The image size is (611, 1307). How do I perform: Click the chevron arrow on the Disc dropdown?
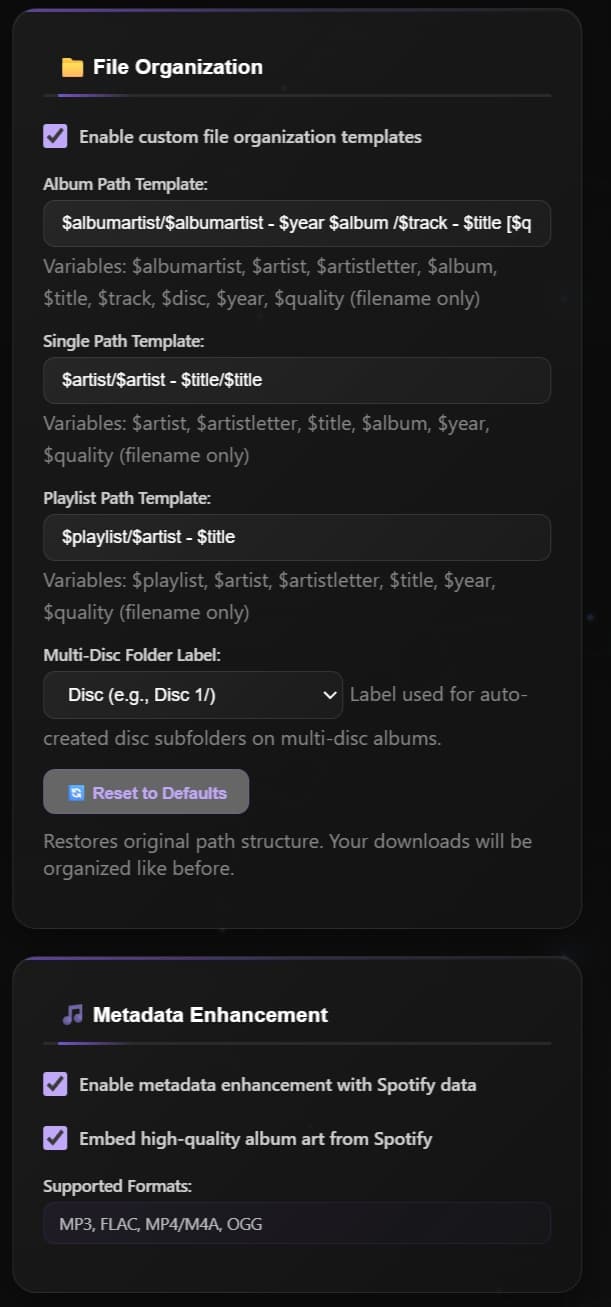click(x=331, y=695)
